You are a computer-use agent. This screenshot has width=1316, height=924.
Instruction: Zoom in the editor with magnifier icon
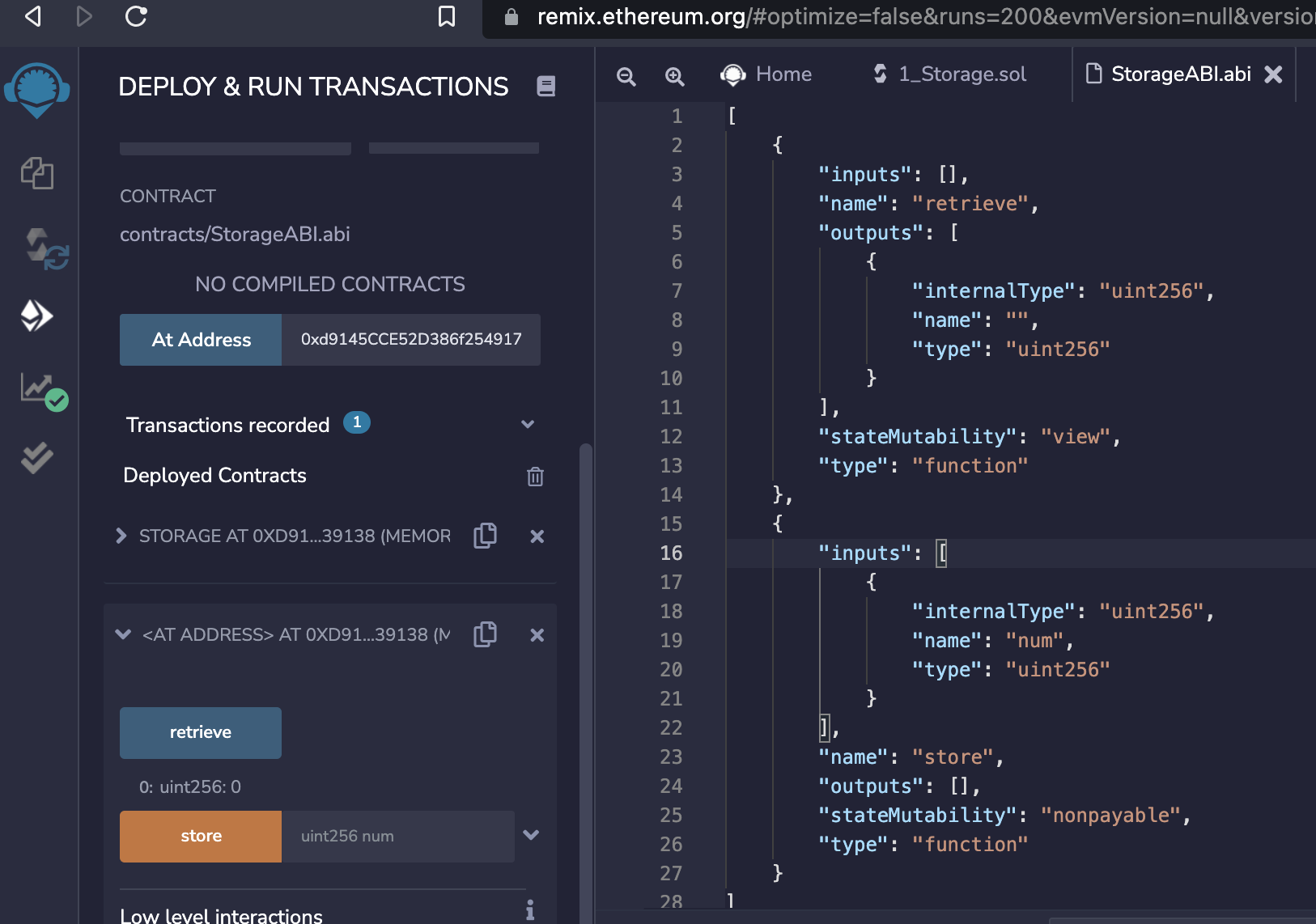(x=674, y=75)
